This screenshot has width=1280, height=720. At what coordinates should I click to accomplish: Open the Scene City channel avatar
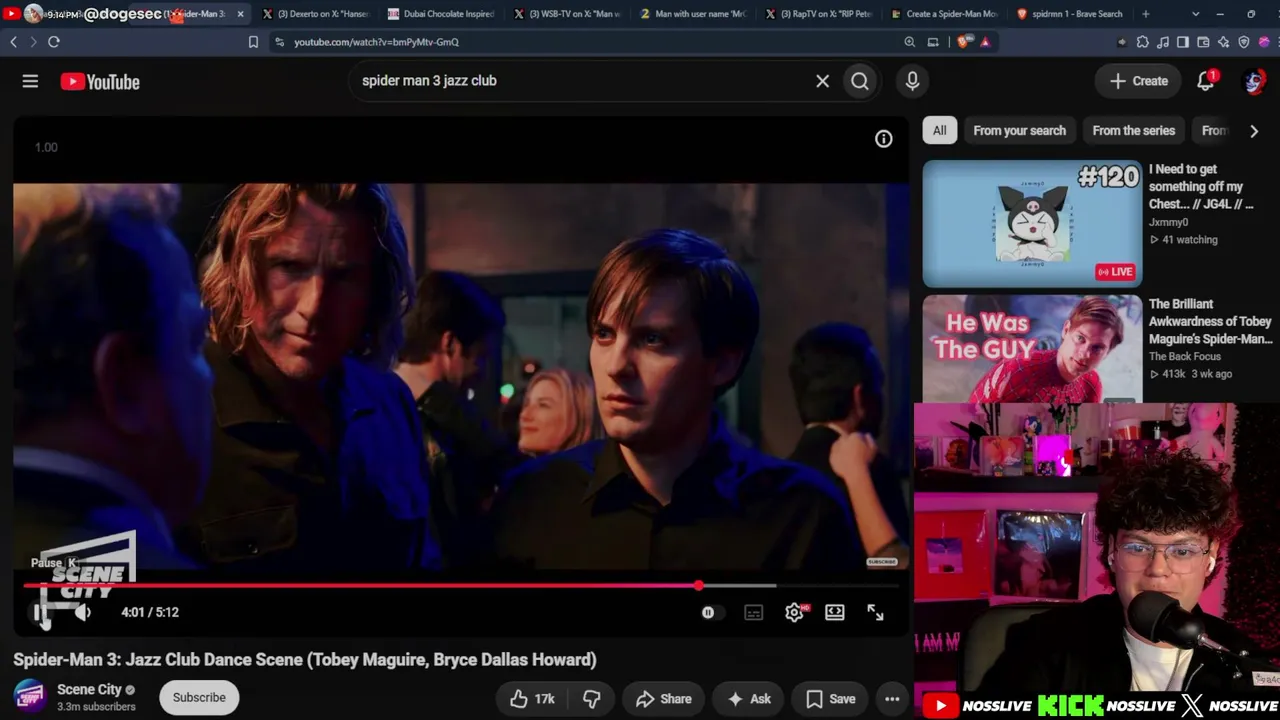coord(30,696)
